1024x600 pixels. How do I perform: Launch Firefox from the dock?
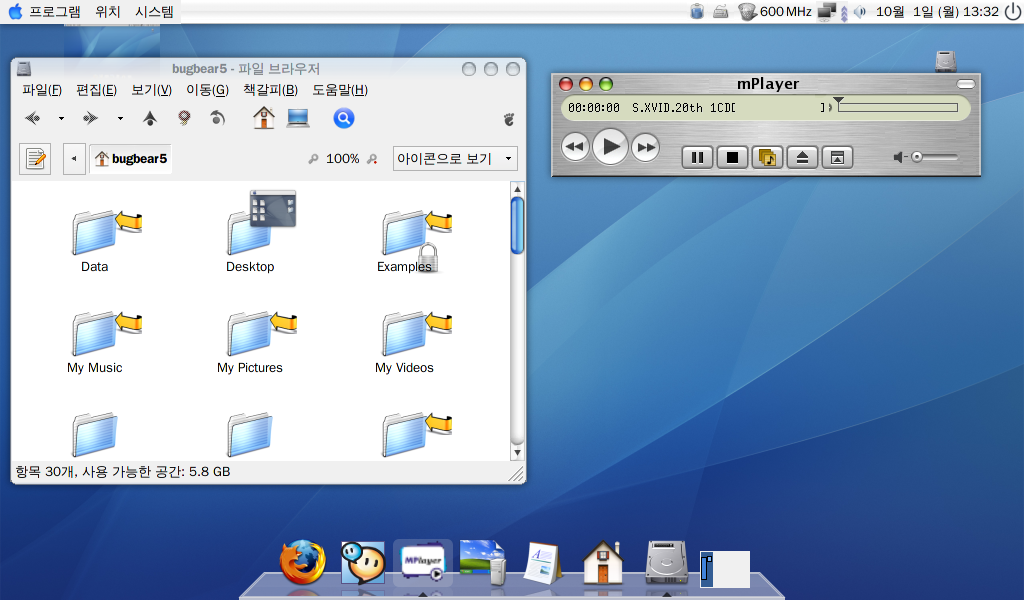coord(302,561)
